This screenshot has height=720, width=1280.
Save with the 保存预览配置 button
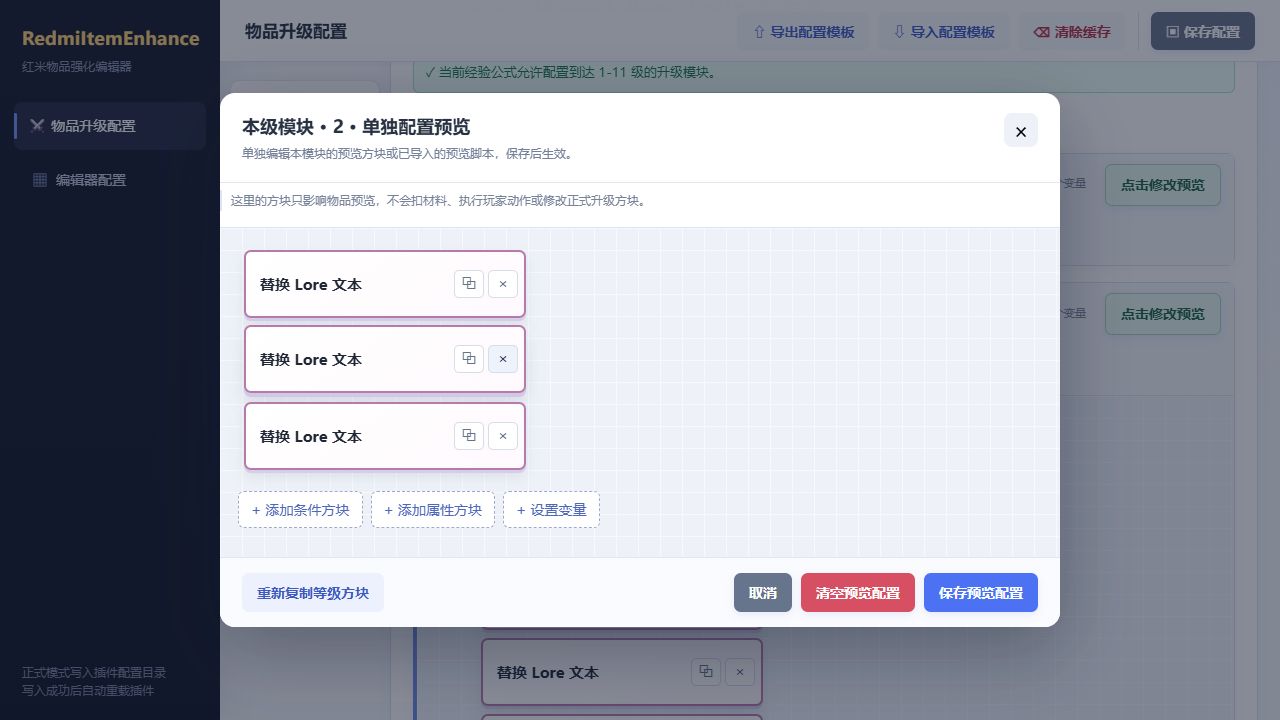click(x=981, y=593)
